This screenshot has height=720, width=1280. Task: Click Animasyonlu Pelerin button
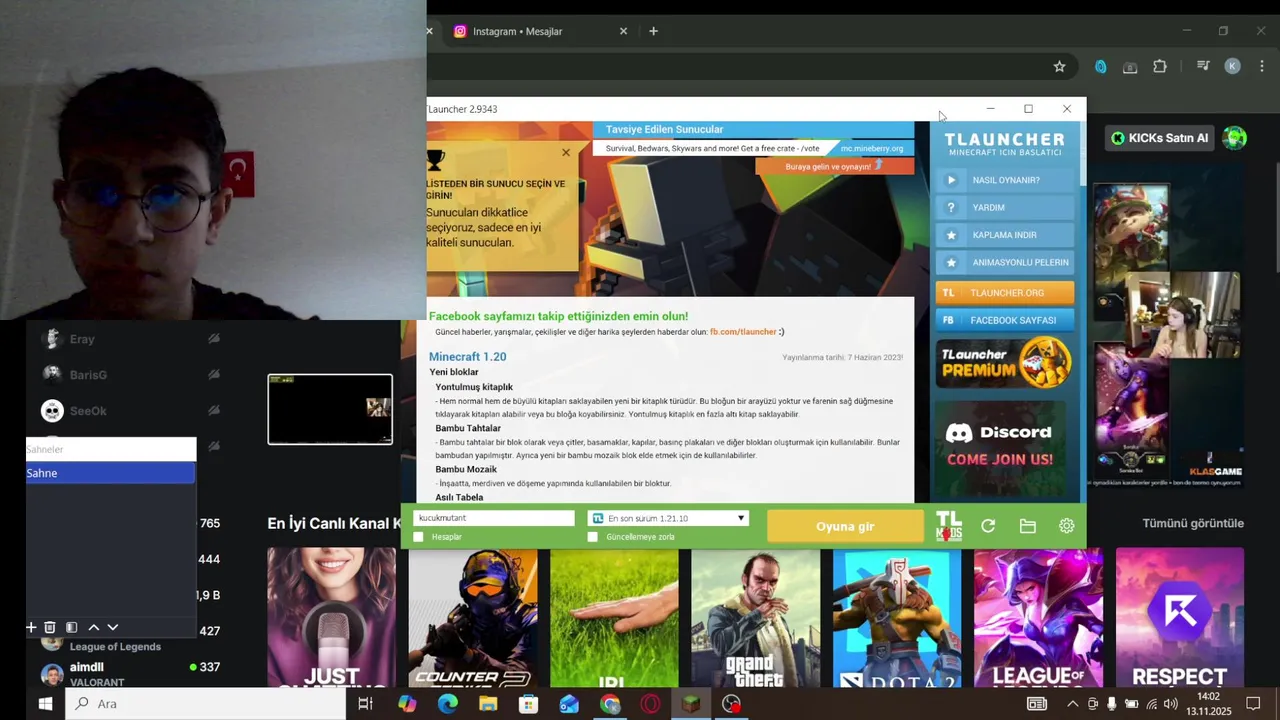click(x=1005, y=263)
